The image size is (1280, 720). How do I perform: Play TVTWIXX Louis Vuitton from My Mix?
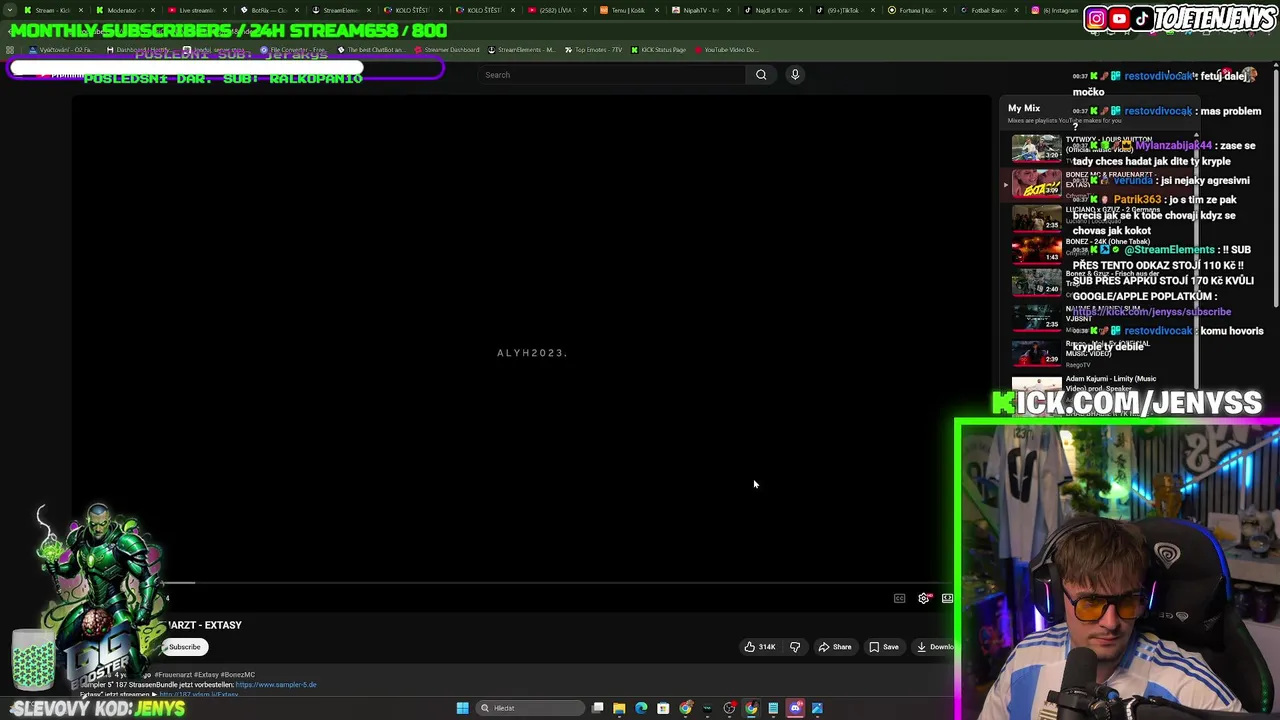(1036, 150)
